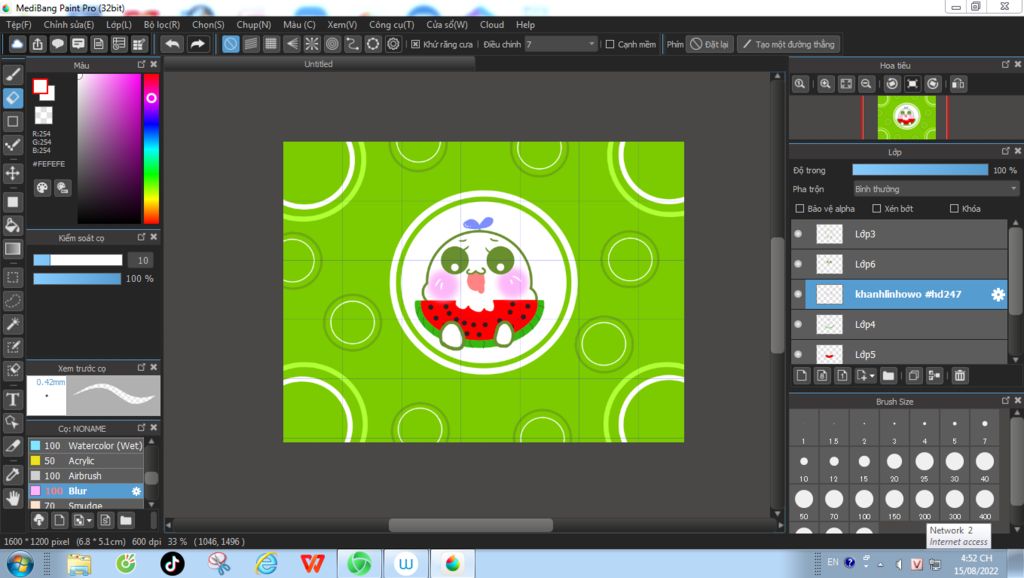
Task: Enable the Bảo vệ alpha checkbox
Action: point(799,208)
